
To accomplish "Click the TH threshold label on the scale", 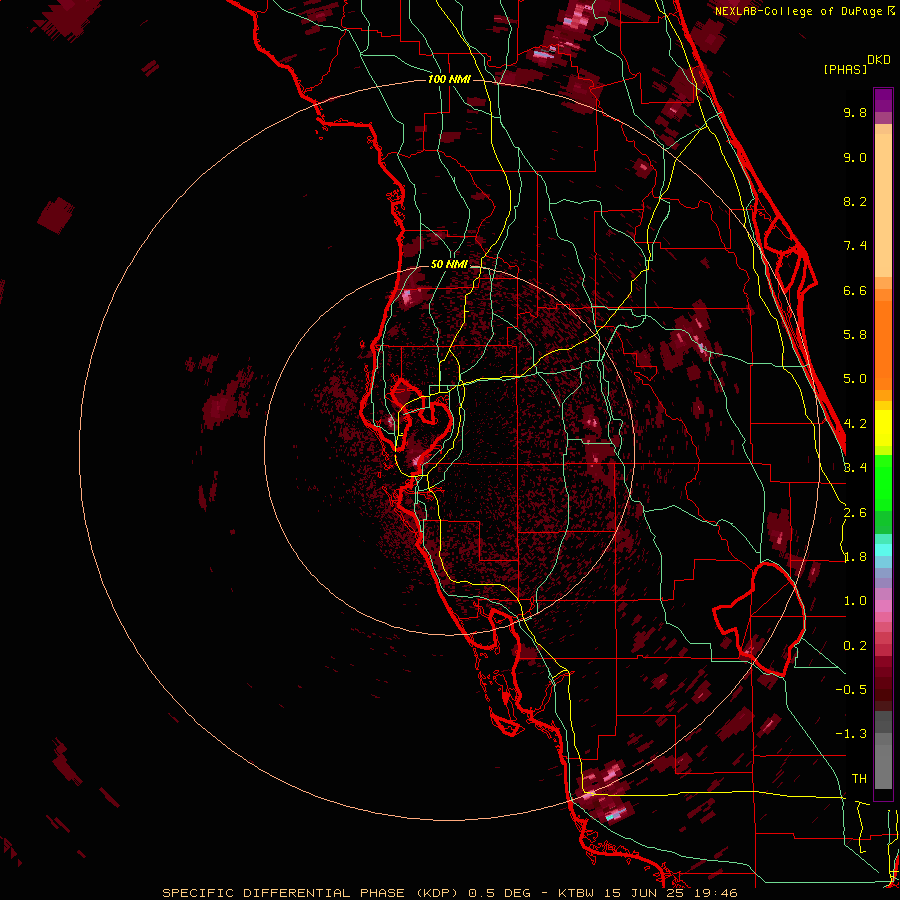I will coord(859,779).
